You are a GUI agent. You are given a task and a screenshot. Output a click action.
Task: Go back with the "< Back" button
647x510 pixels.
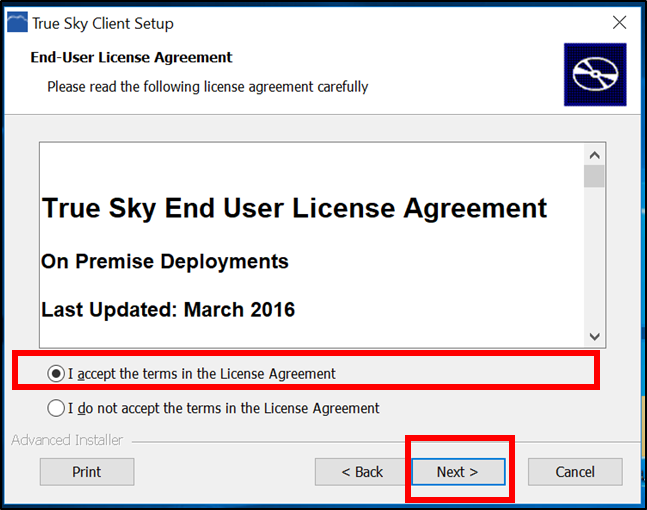(361, 472)
